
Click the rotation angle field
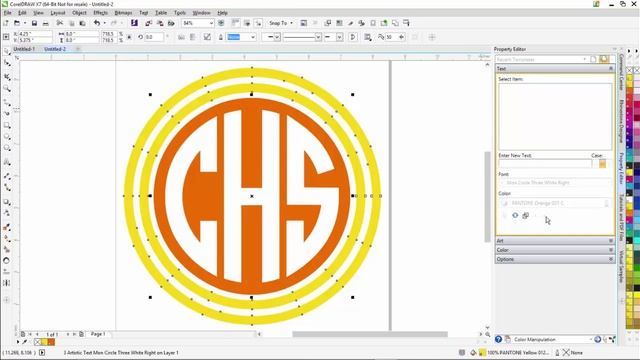click(x=155, y=37)
